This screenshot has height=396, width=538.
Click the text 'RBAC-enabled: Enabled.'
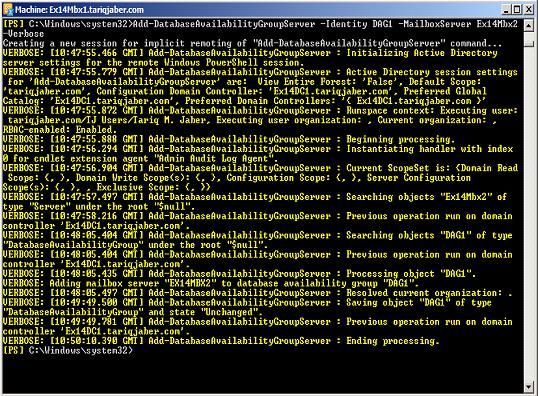(60, 130)
